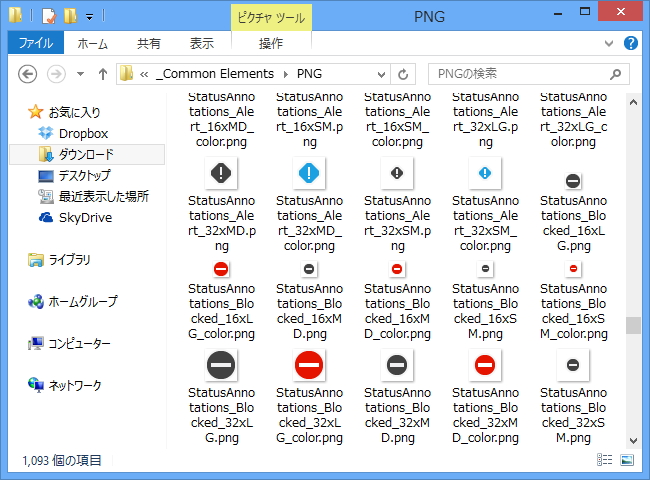
Task: Go up one folder level
Action: [x=103, y=74]
